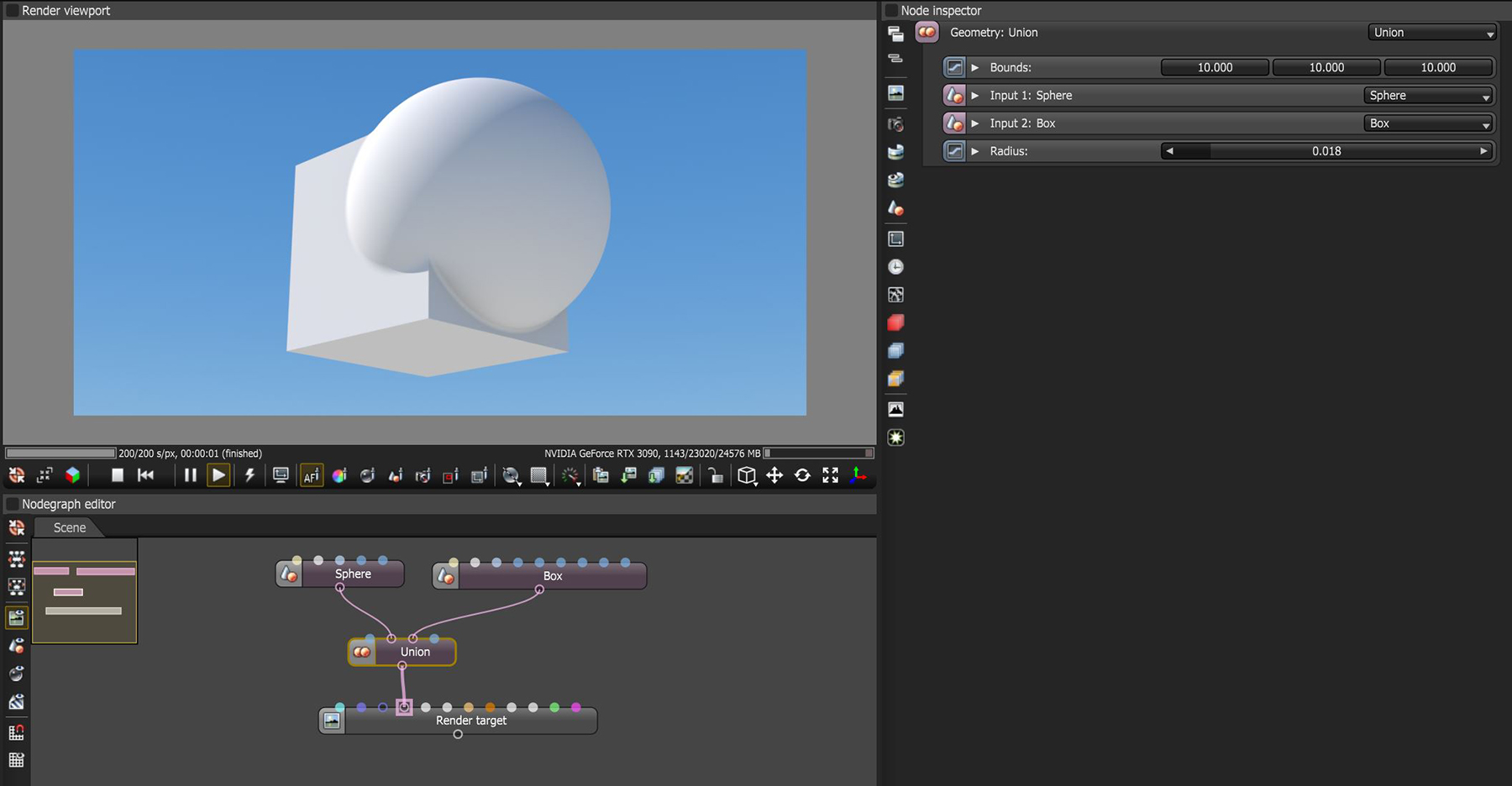
Task: Click the Radius slider at 0.018
Action: 1326,151
